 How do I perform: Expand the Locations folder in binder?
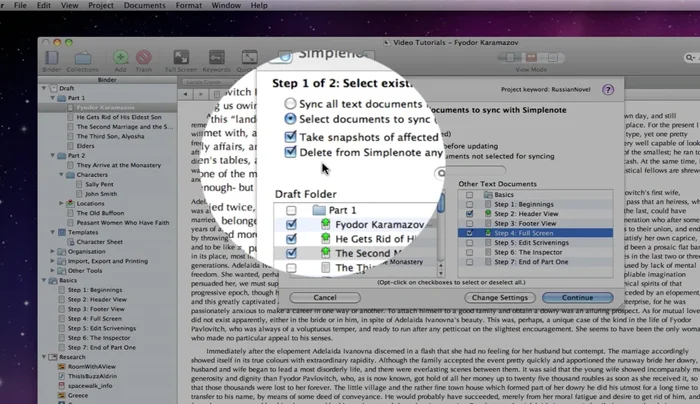coord(60,201)
